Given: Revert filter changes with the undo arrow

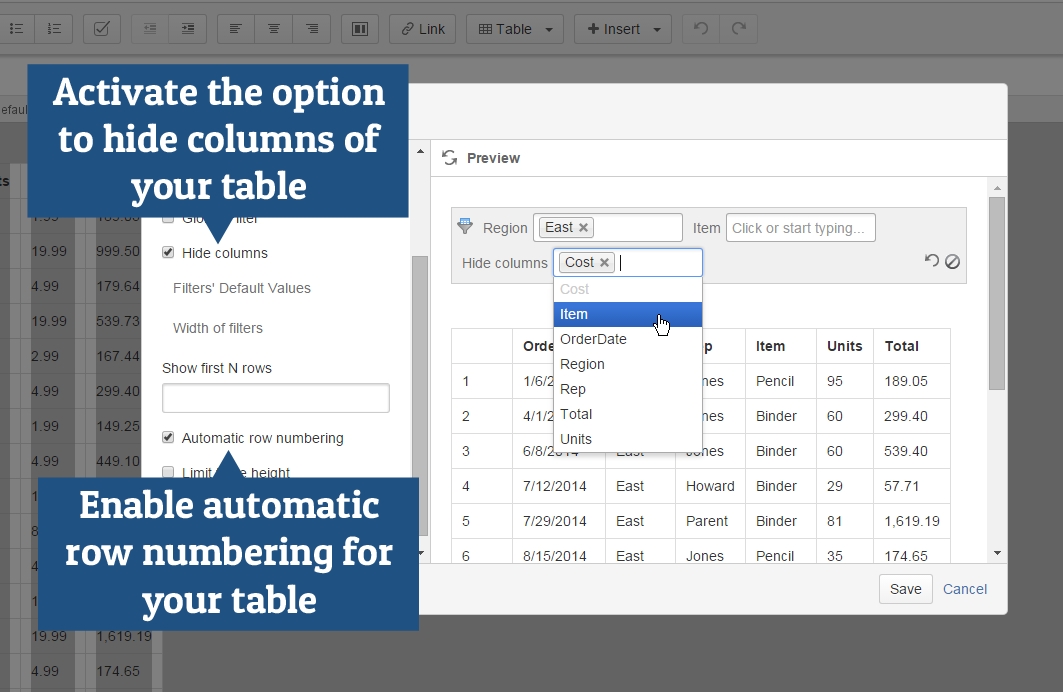Looking at the screenshot, I should (931, 261).
